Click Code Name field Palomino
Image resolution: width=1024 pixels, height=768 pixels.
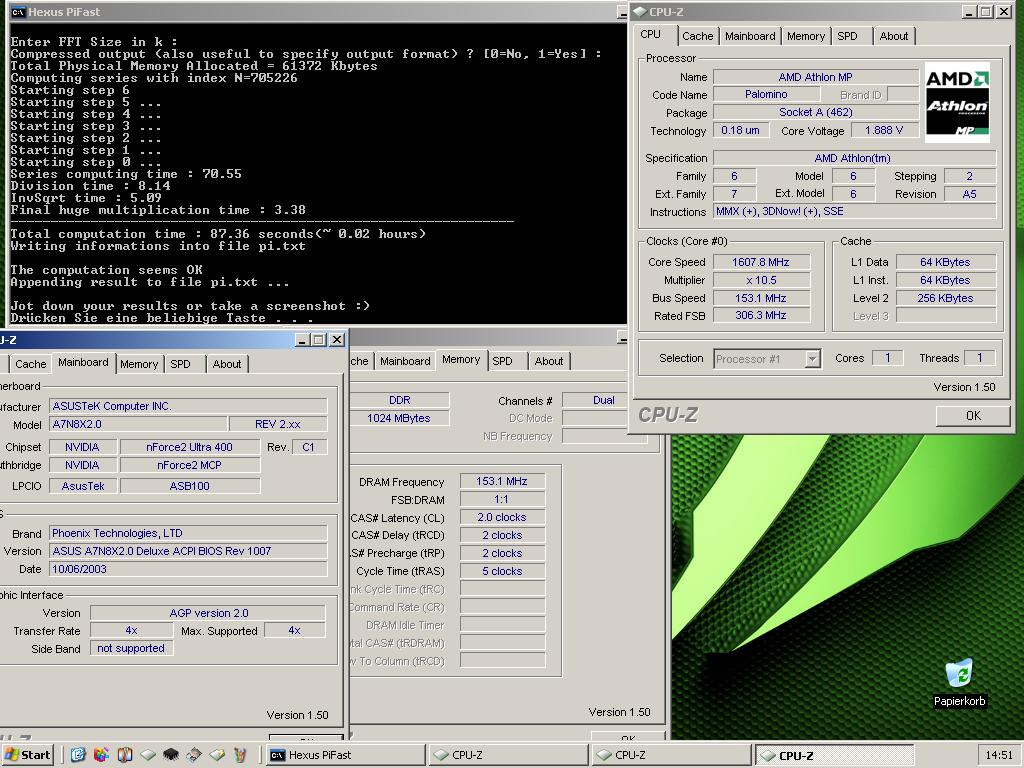pyautogui.click(x=766, y=95)
